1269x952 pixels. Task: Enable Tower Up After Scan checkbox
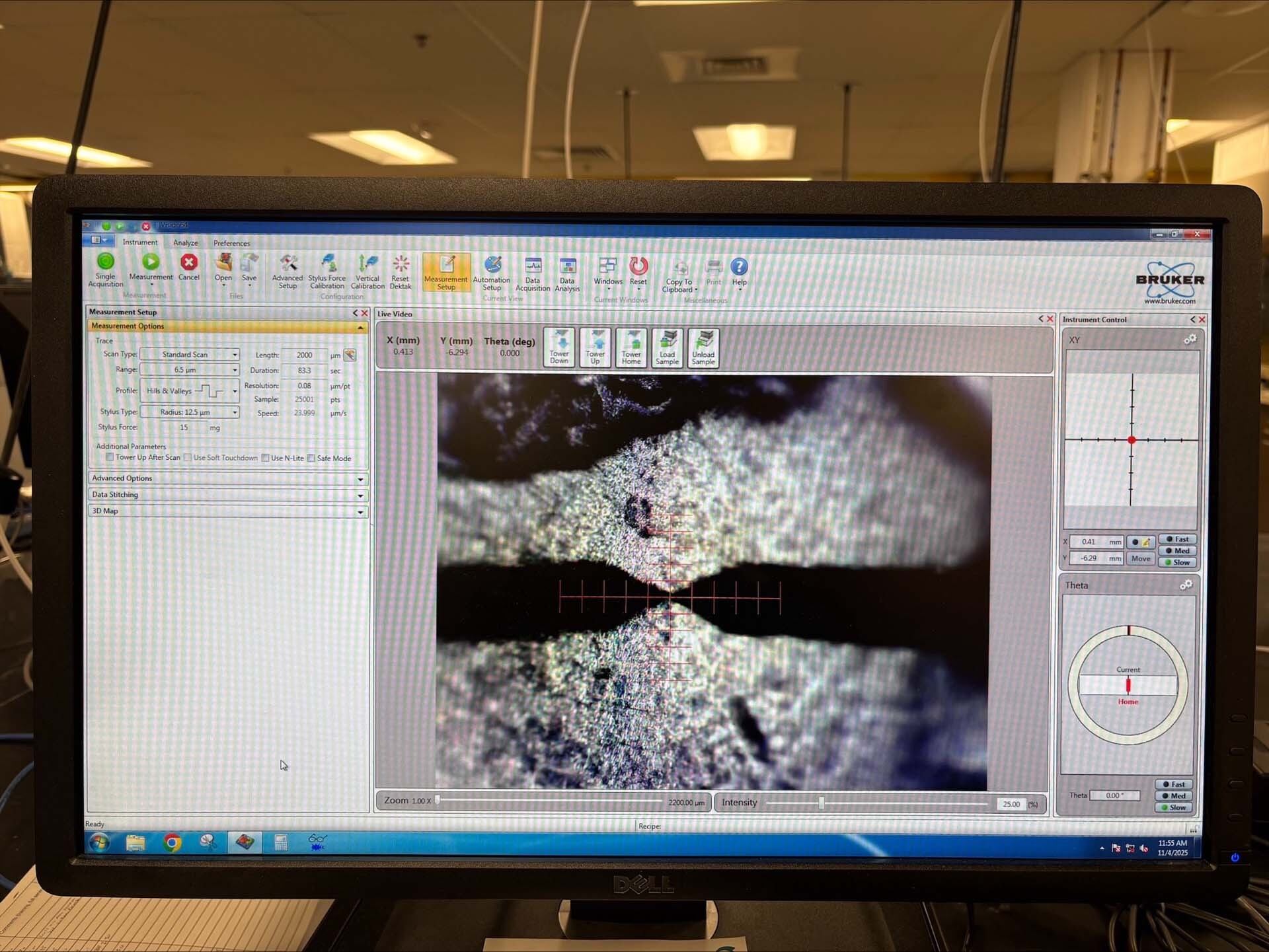110,457
